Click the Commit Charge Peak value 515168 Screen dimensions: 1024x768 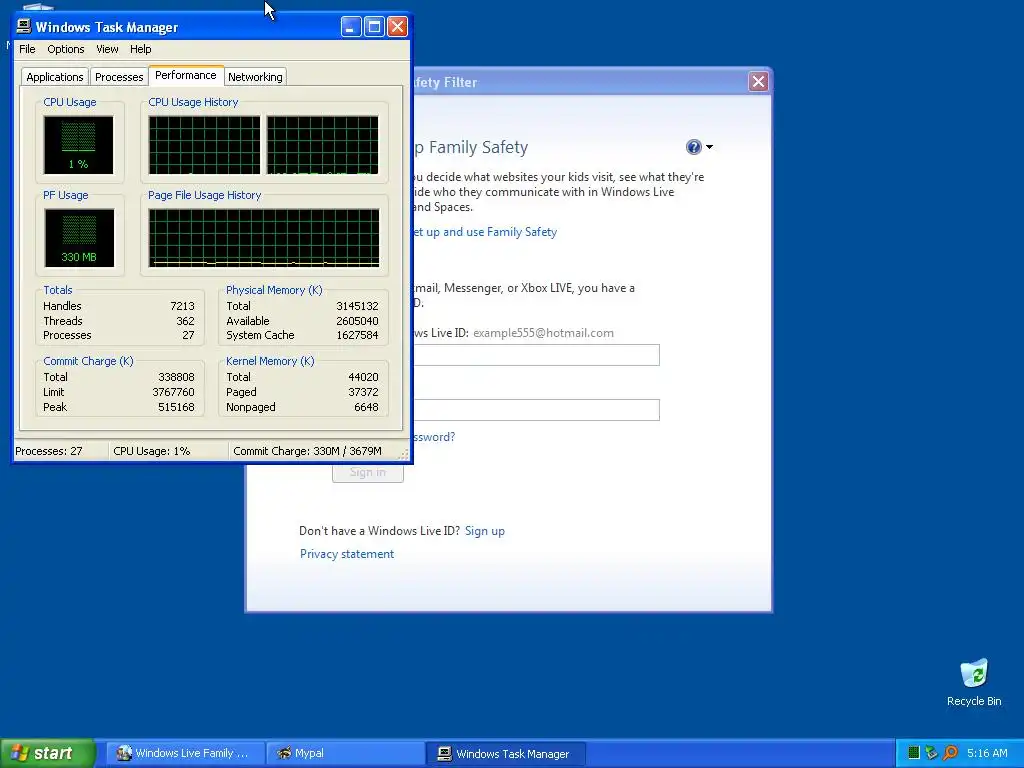click(176, 408)
